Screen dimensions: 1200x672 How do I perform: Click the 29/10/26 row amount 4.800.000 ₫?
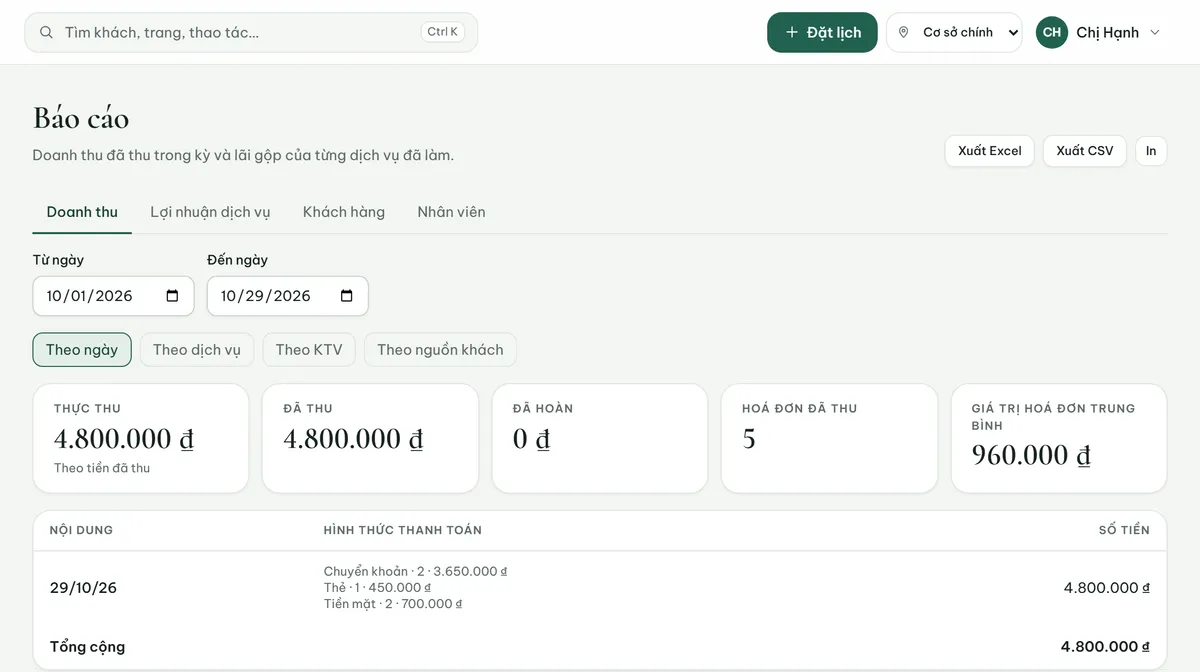(1107, 588)
